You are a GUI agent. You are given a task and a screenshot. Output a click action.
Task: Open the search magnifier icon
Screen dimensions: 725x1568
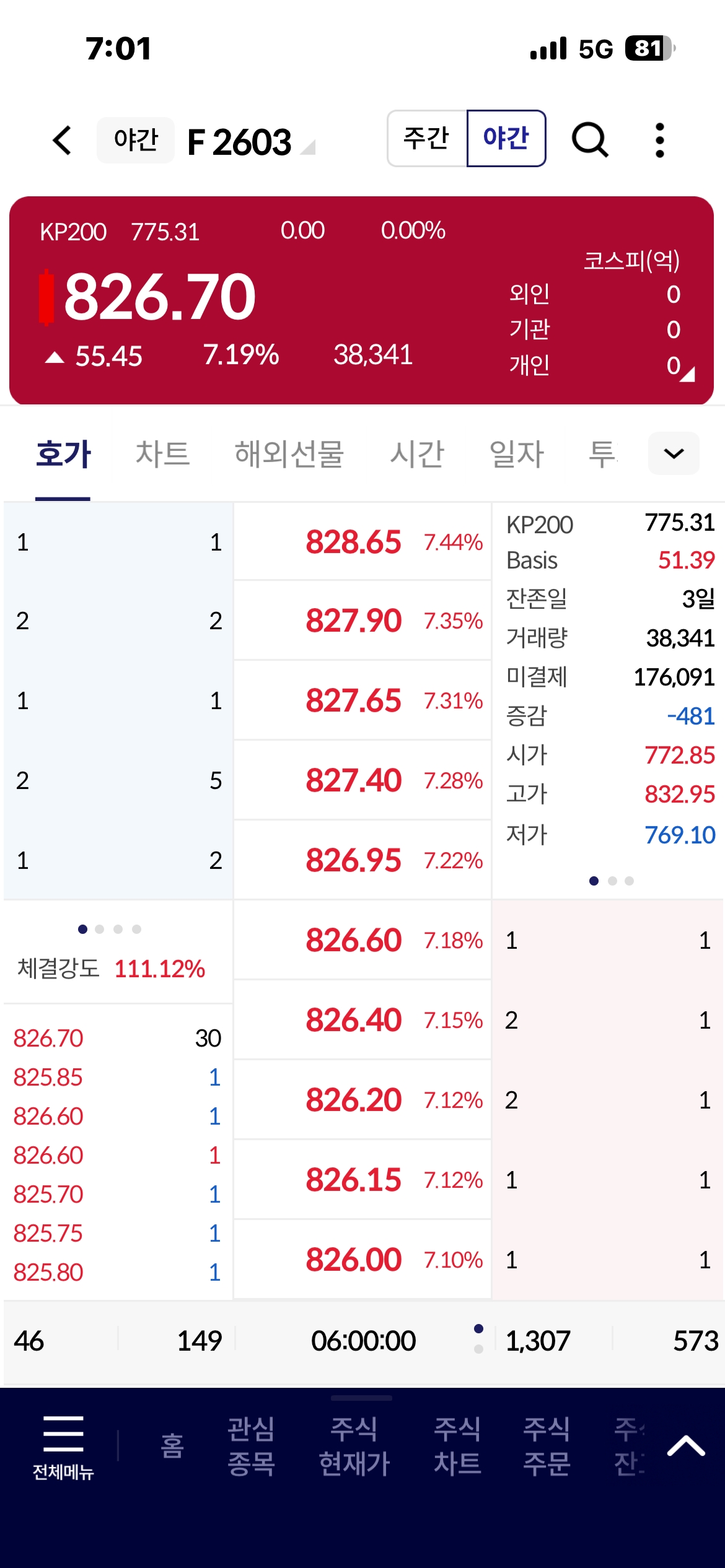coord(589,140)
